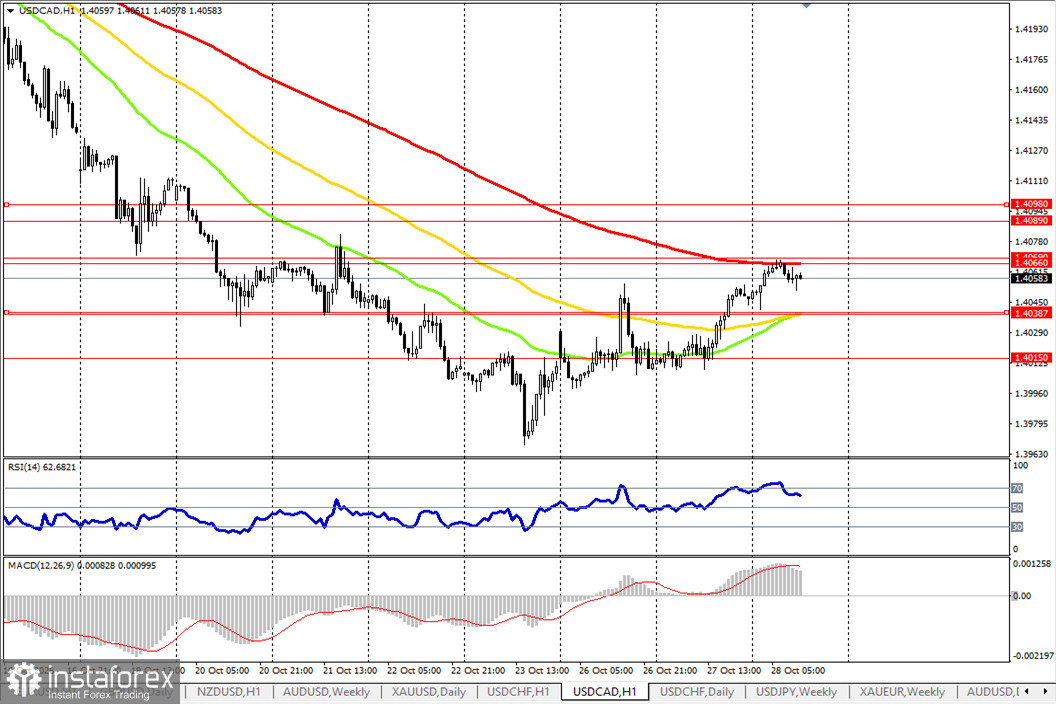Switch to the XAUEUR,Weekly chart tab
Screen dimensions: 1056x704
902,692
